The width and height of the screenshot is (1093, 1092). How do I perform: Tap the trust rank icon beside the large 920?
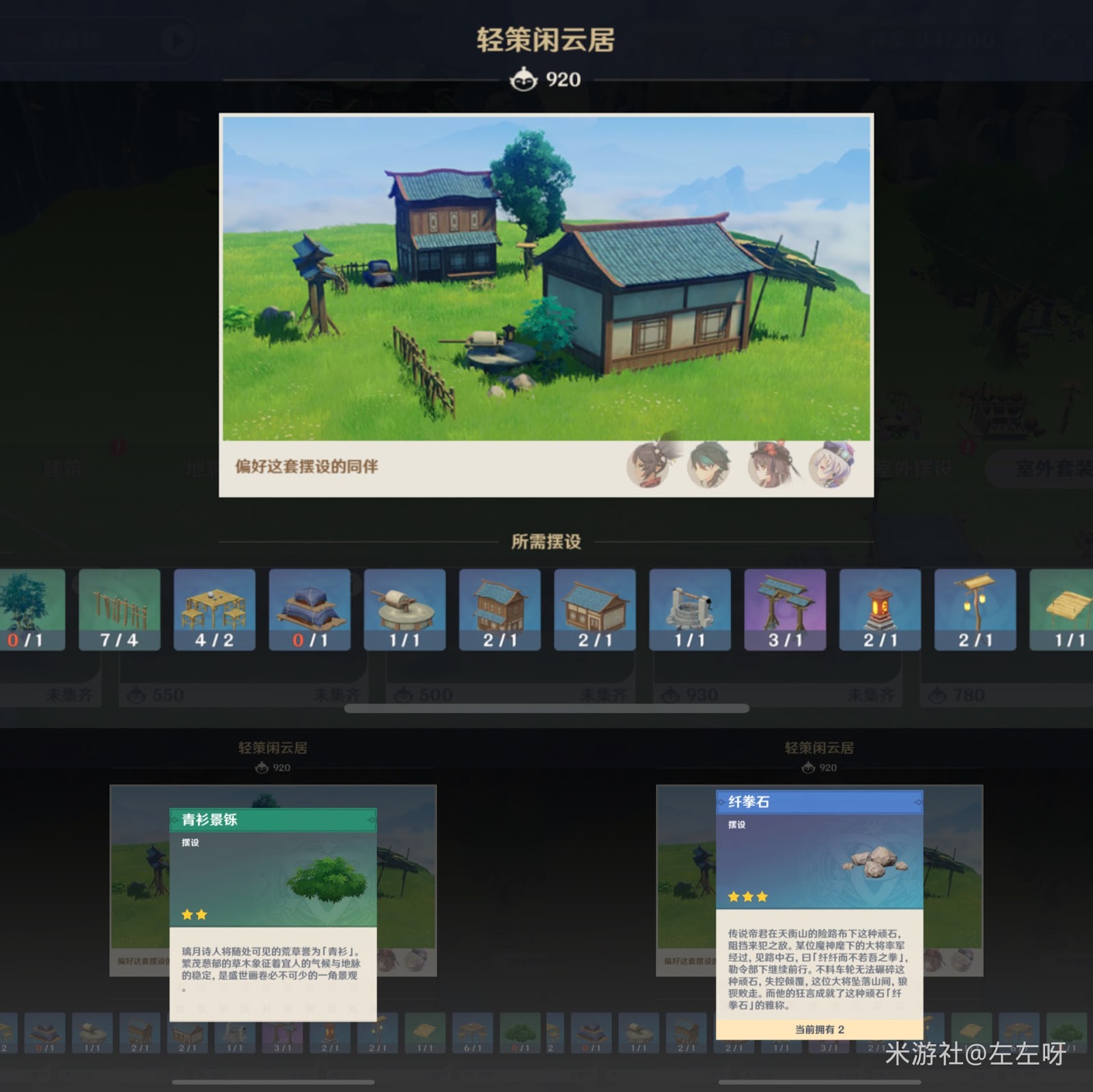(x=523, y=80)
